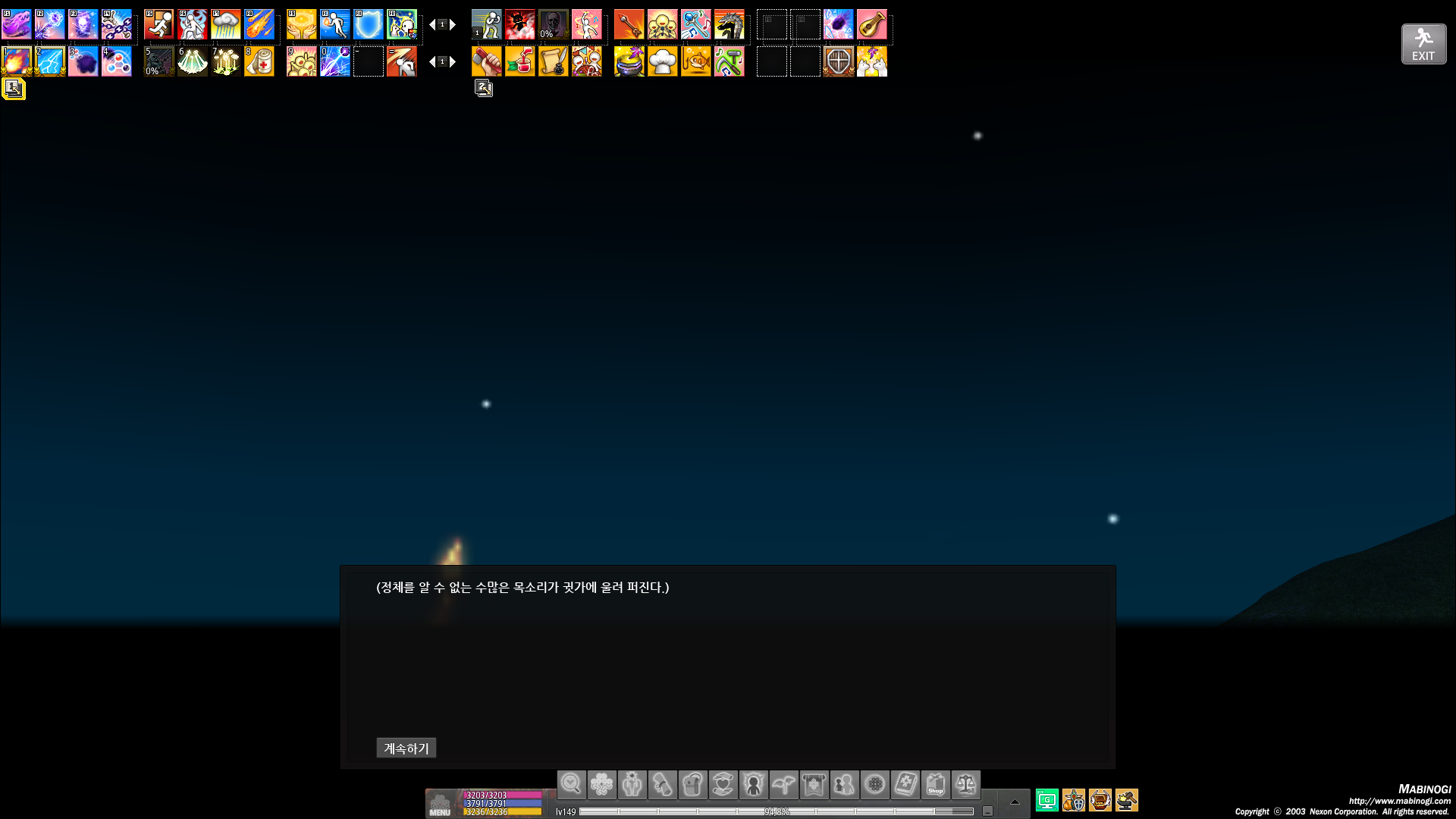This screenshot has height=819, width=1456.
Task: Open the Shop menu icon
Action: pos(936,784)
